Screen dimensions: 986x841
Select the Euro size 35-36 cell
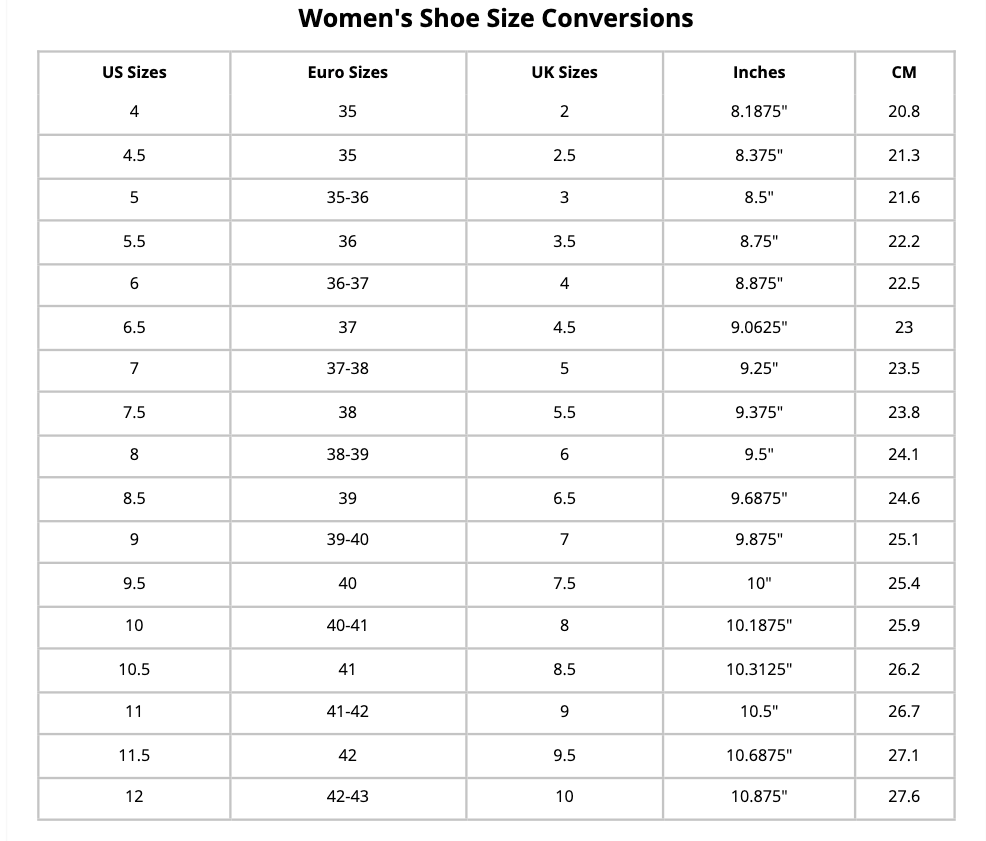[347, 197]
